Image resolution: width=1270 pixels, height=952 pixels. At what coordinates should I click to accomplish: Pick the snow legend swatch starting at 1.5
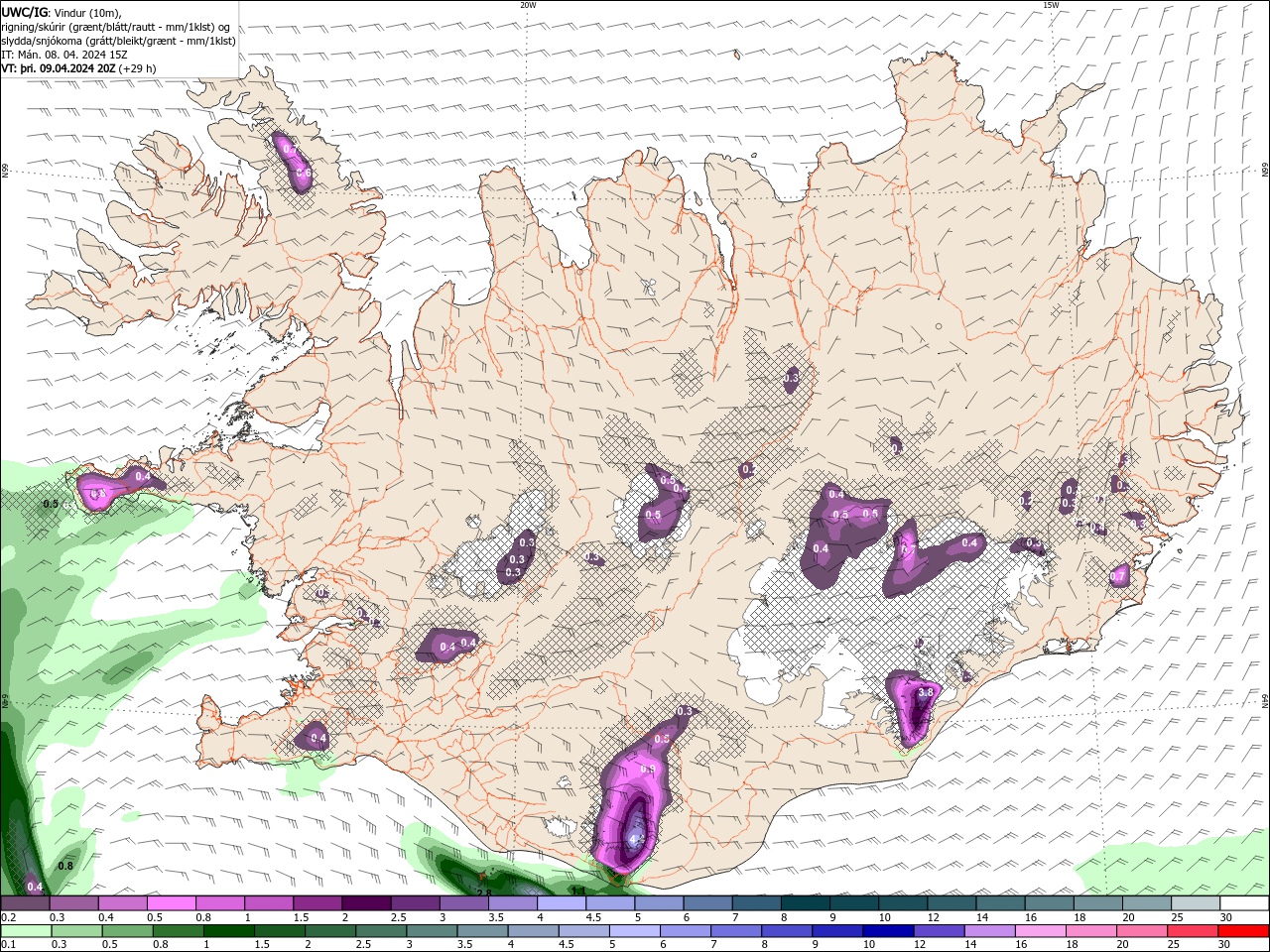317,903
